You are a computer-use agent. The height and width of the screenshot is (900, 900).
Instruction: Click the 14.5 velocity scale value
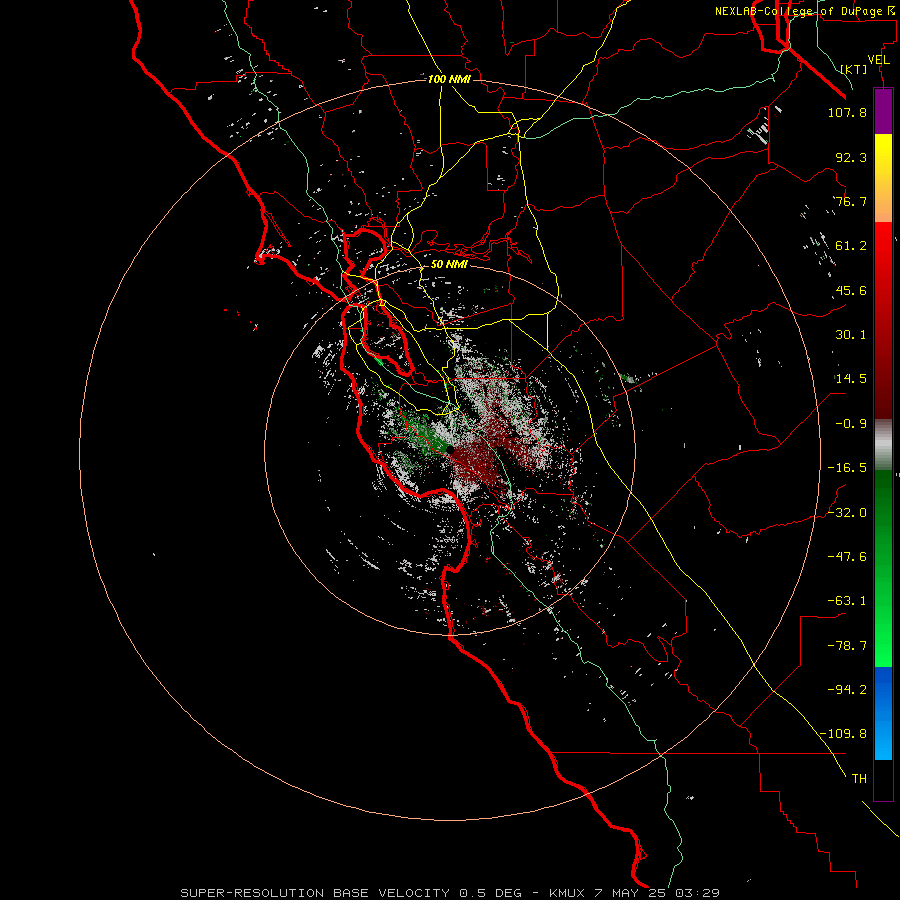[851, 379]
